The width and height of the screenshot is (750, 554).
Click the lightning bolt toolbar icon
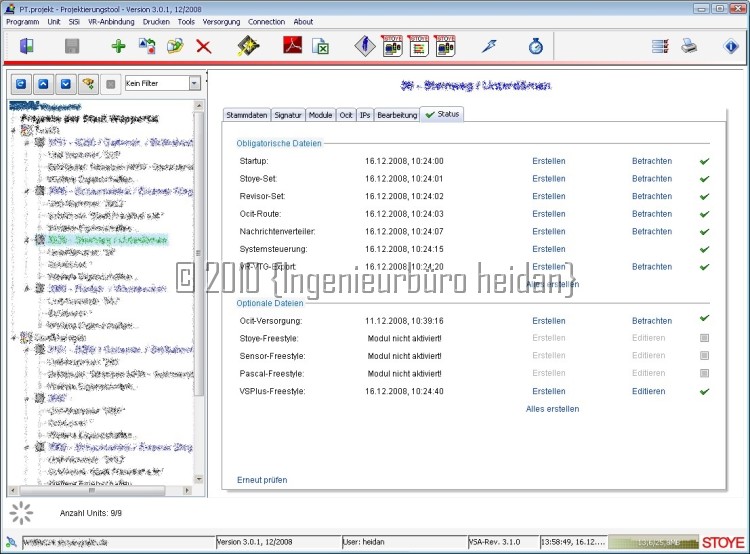pos(488,47)
